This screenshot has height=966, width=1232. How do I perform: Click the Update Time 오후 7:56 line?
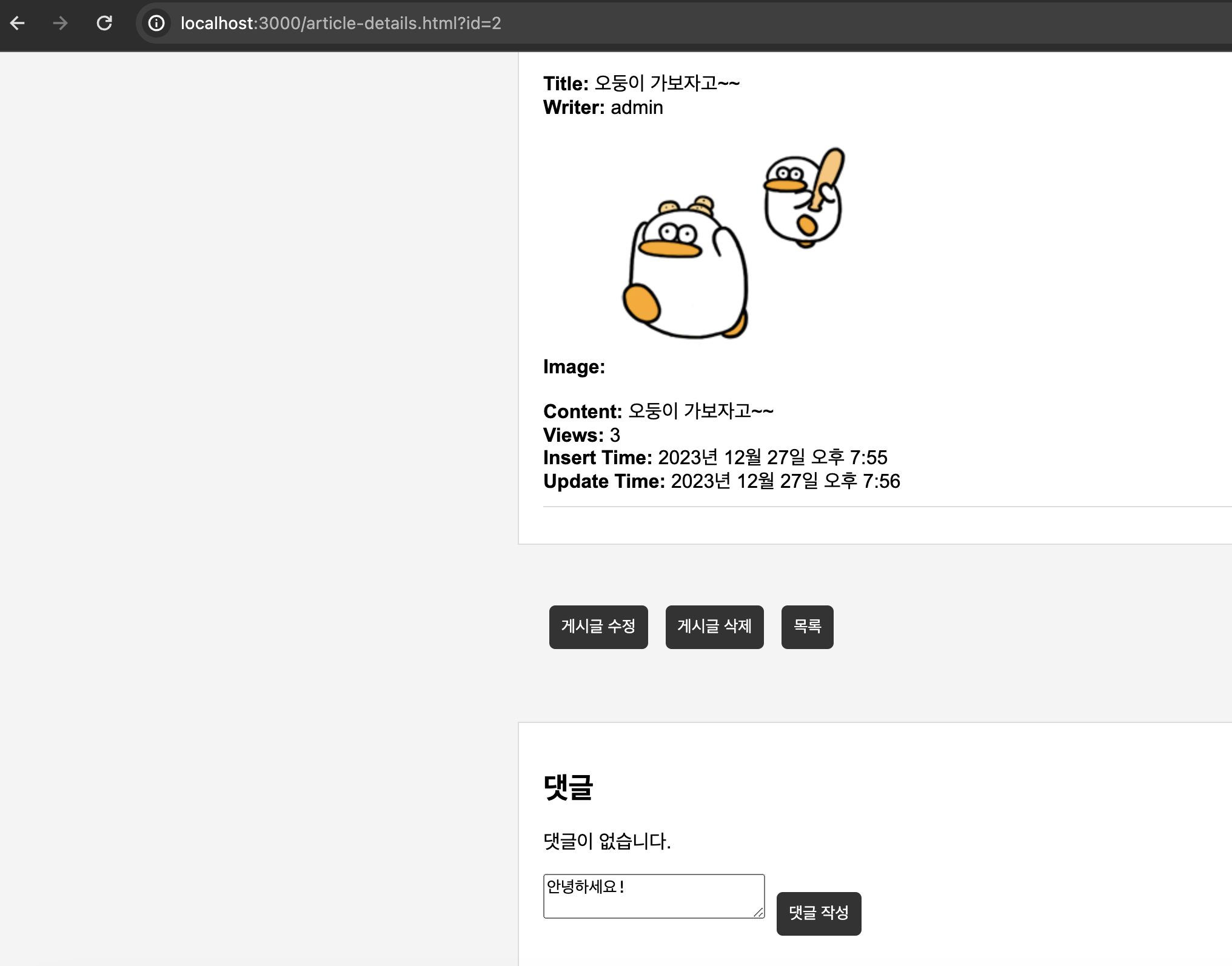point(721,481)
